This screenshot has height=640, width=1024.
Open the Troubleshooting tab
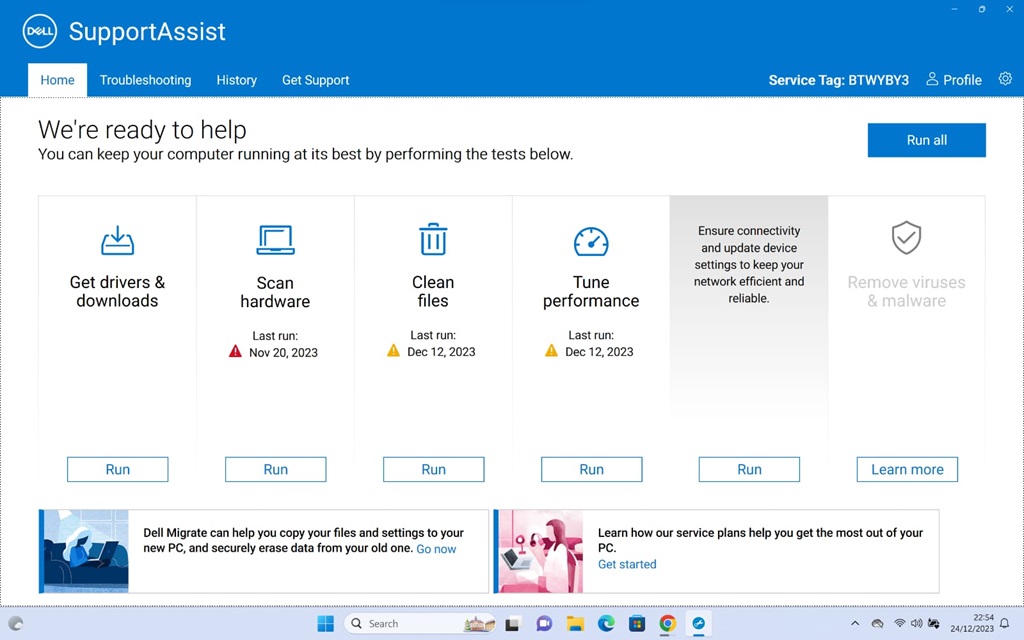[145, 80]
